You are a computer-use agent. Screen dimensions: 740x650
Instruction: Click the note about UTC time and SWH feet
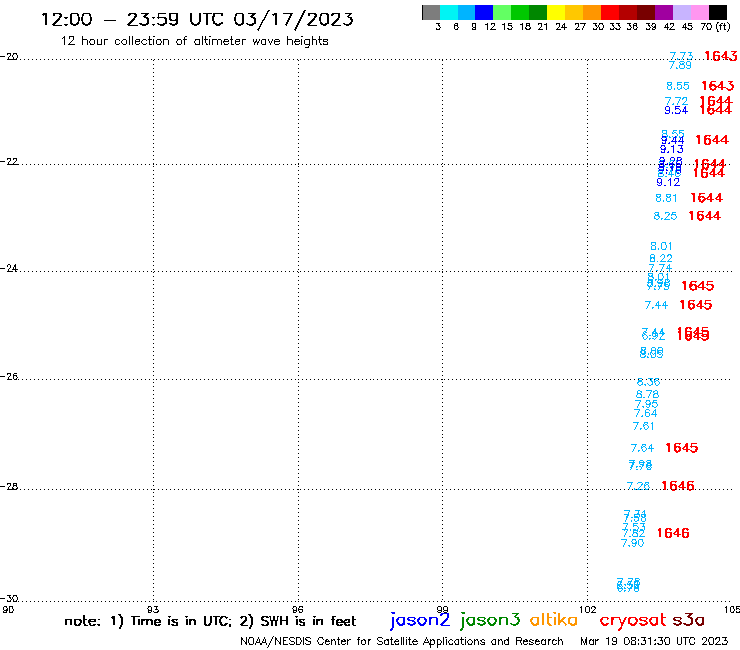pos(210,621)
